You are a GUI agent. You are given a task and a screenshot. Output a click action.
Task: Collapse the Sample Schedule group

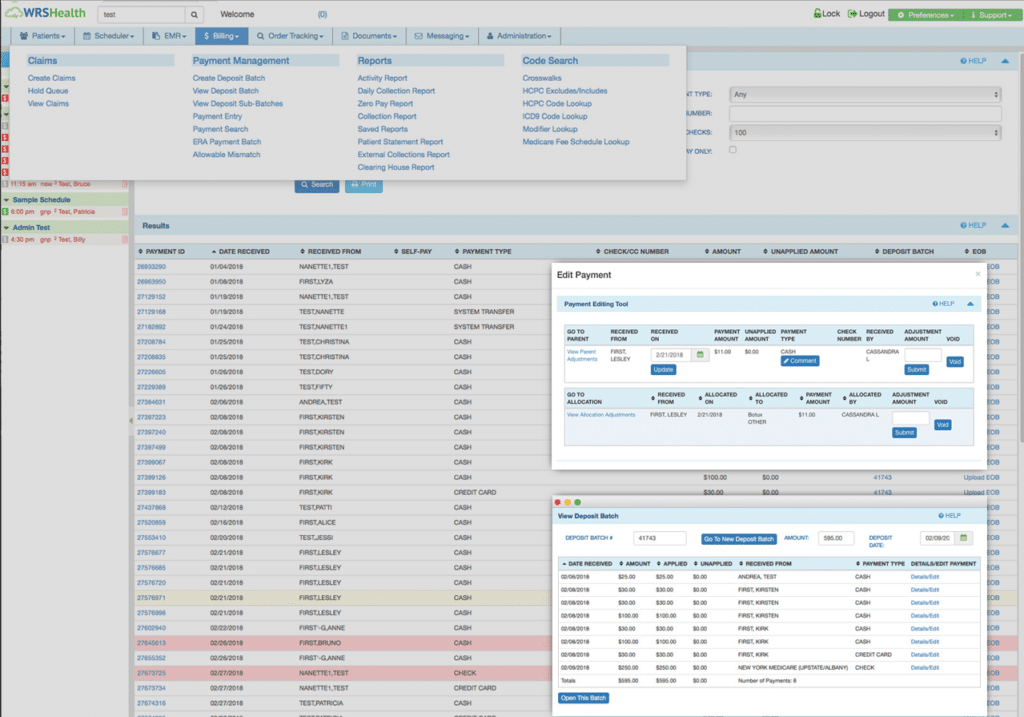pos(7,200)
